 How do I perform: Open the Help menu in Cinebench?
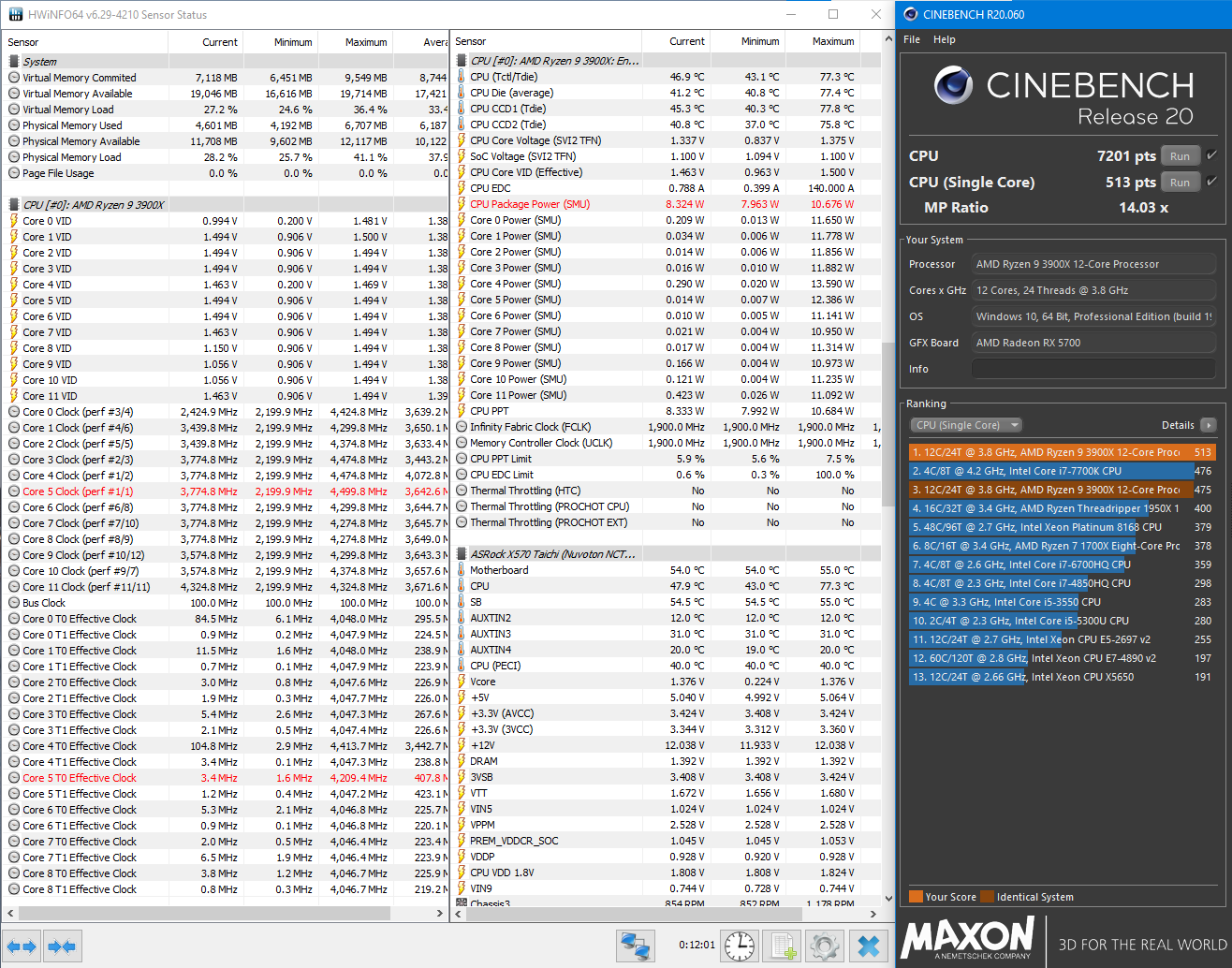point(945,39)
